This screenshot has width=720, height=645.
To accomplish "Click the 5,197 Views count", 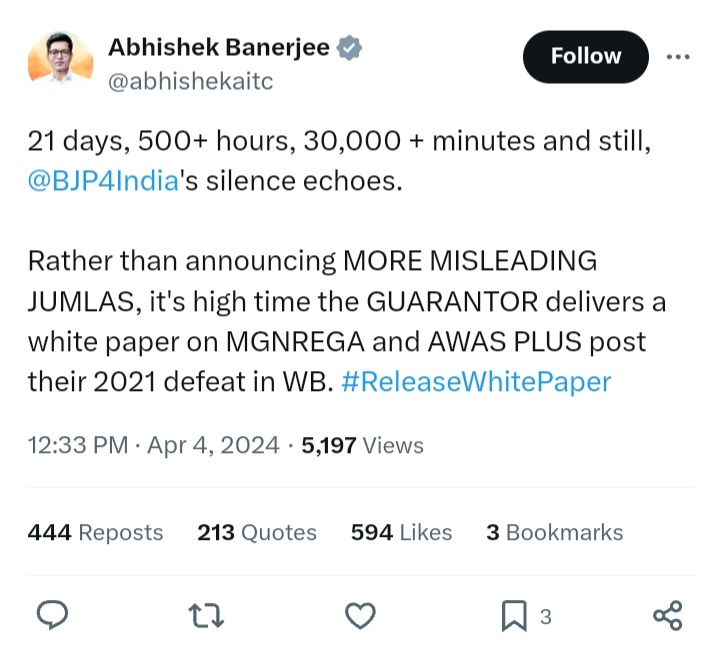I will 362,445.
